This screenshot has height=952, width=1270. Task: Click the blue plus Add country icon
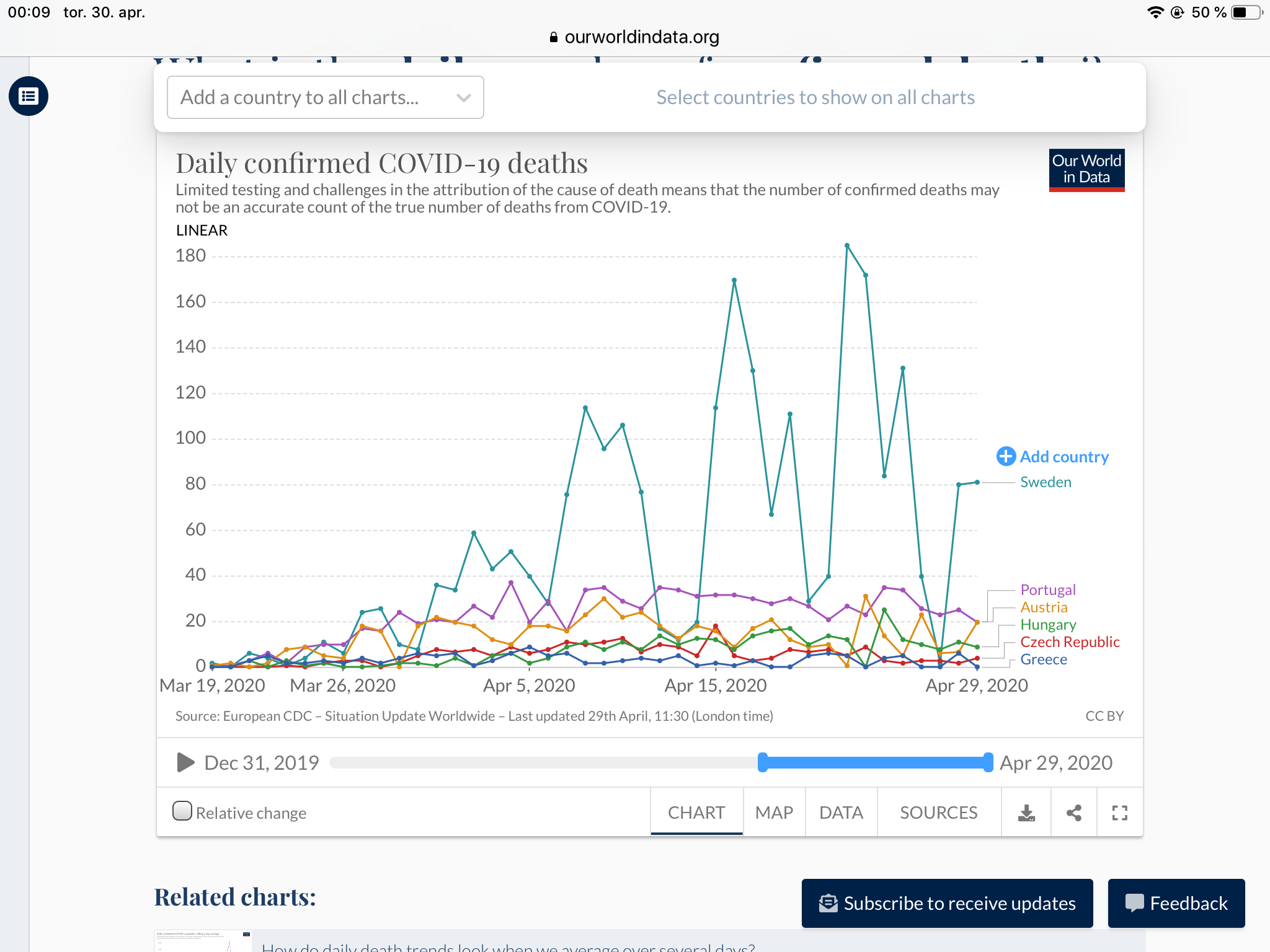(1006, 457)
